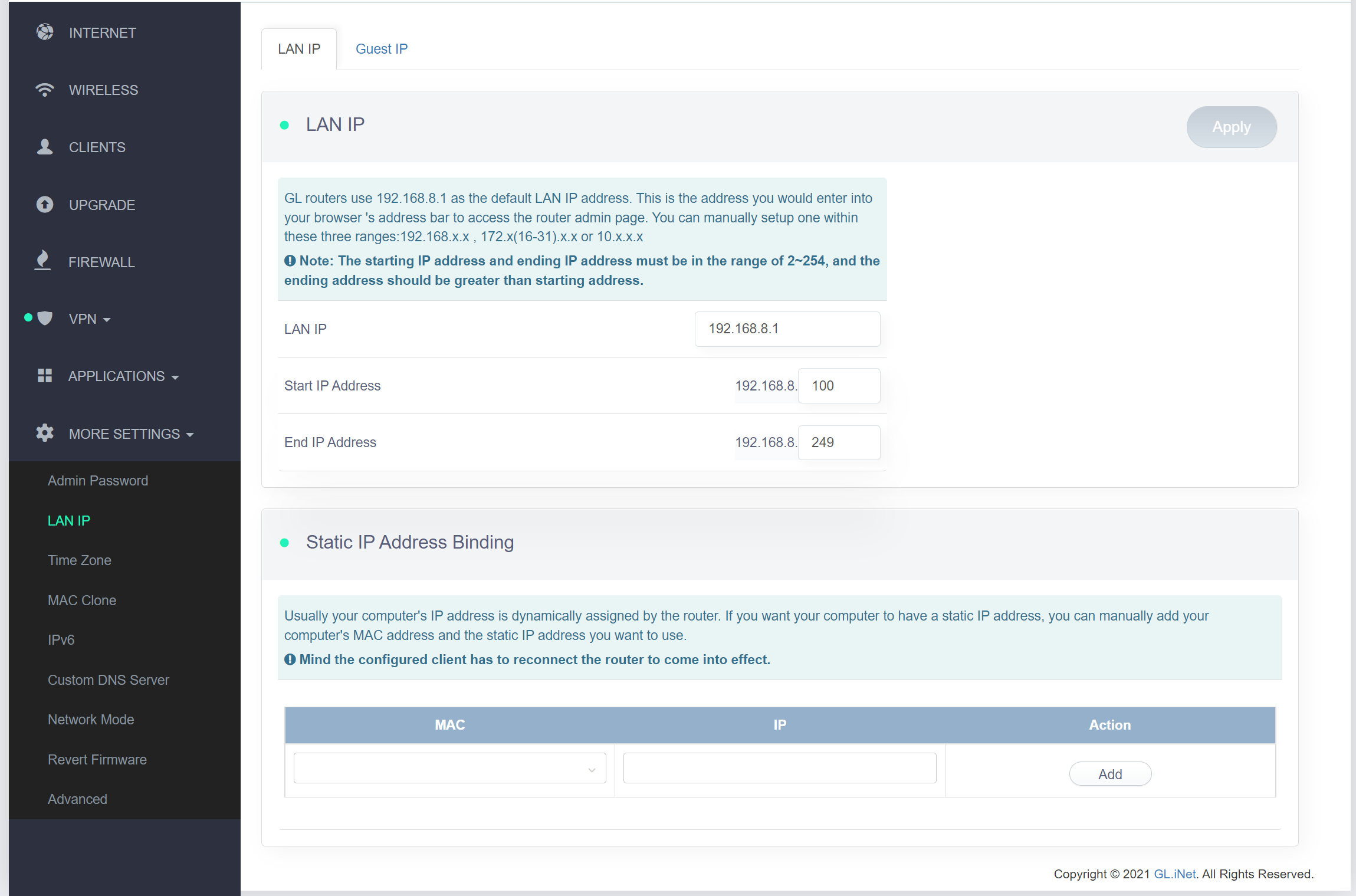Click the 'End IP Address' label
This screenshot has width=1356, height=896.
coord(330,442)
